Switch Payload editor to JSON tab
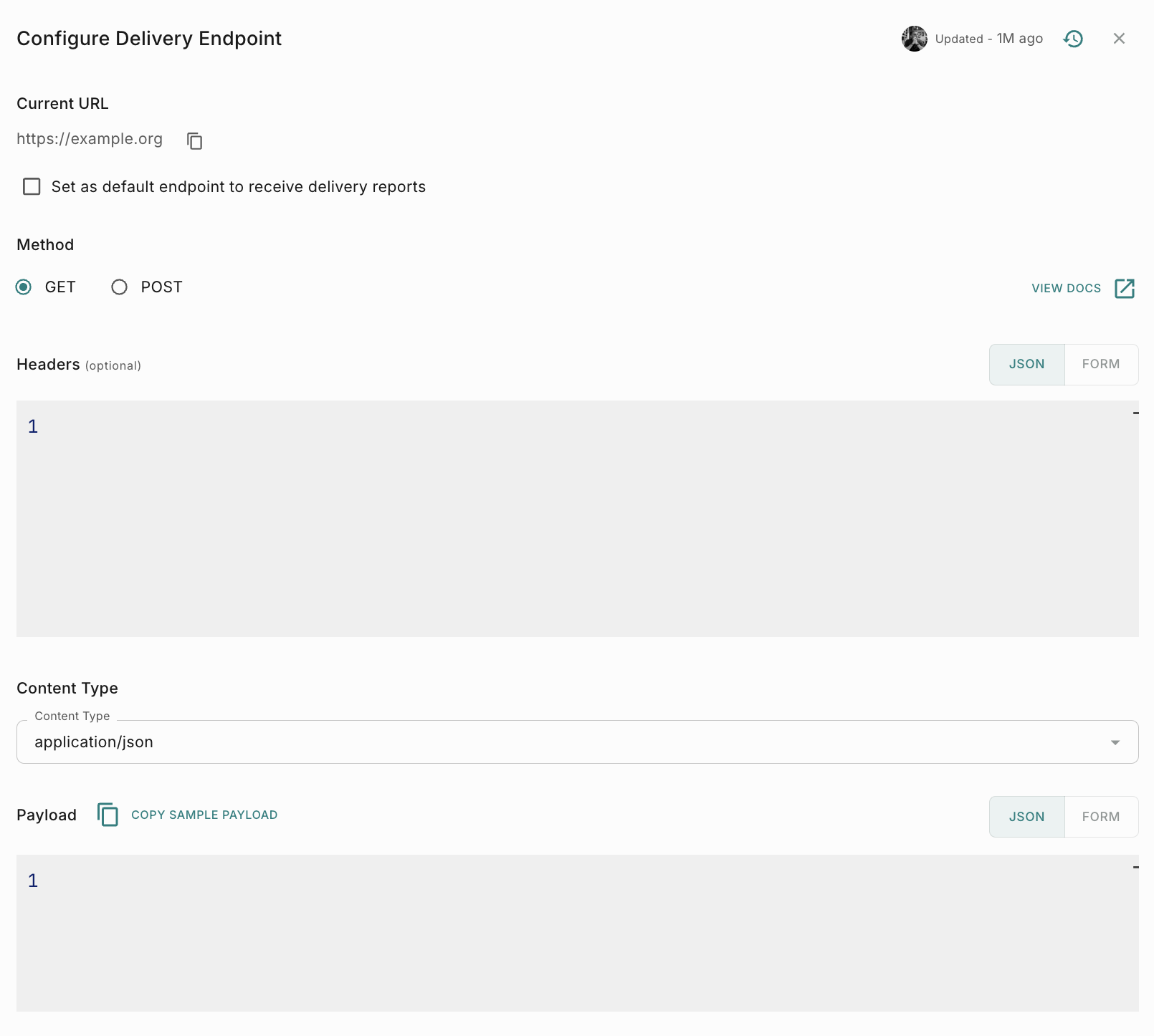The height and width of the screenshot is (1036, 1154). pos(1026,817)
